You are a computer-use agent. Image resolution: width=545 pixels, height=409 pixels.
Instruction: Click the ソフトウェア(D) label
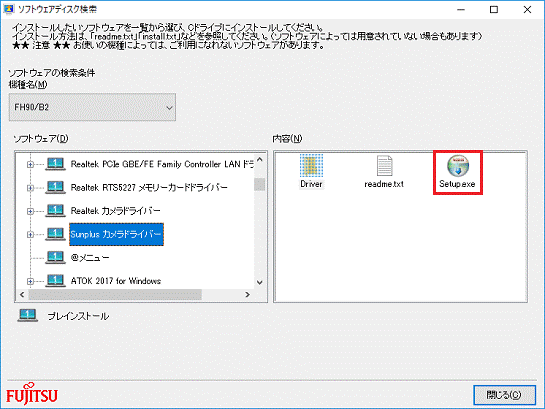pos(41,139)
